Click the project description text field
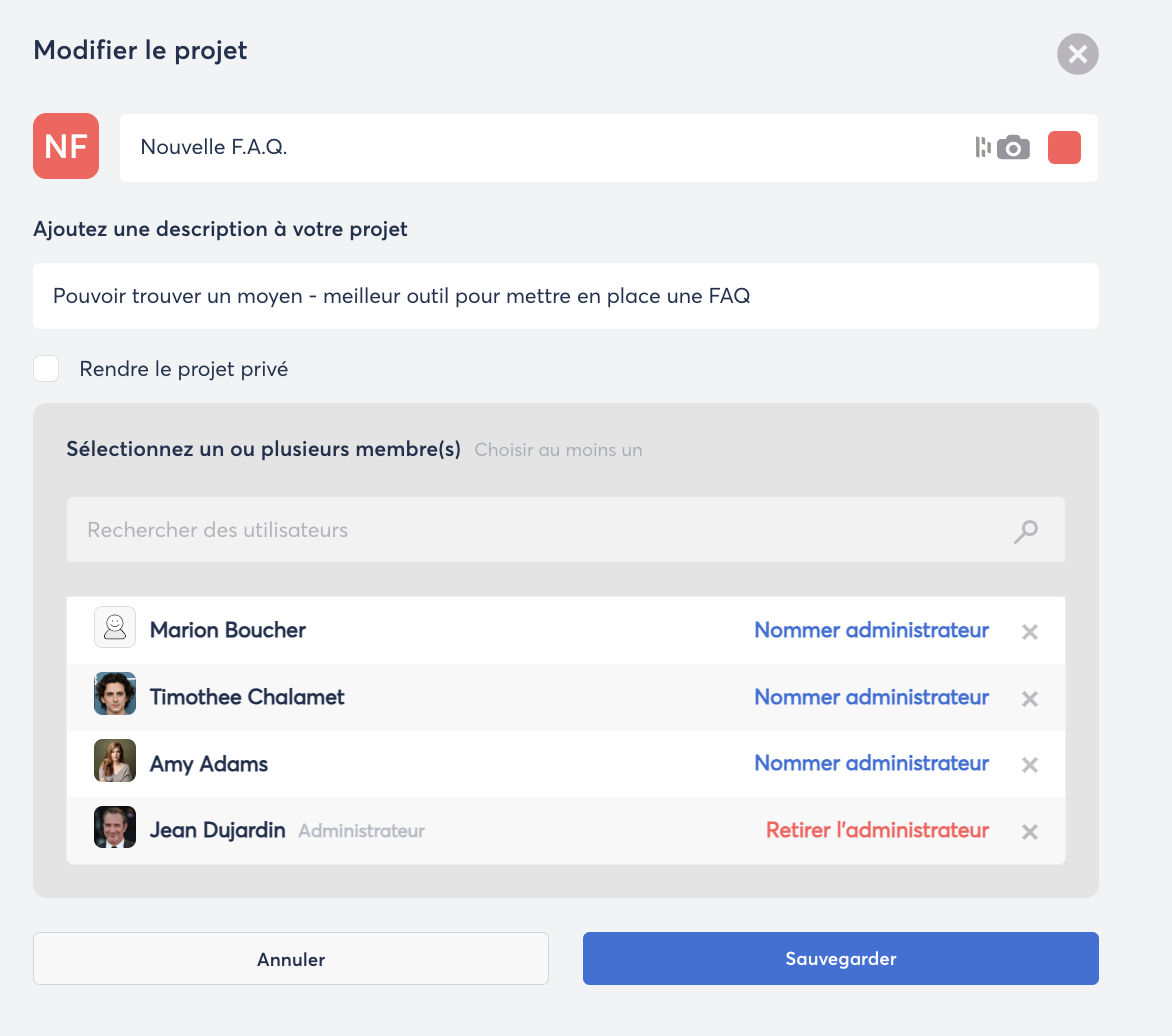Screen dimensions: 1172x1036 click(x=565, y=296)
